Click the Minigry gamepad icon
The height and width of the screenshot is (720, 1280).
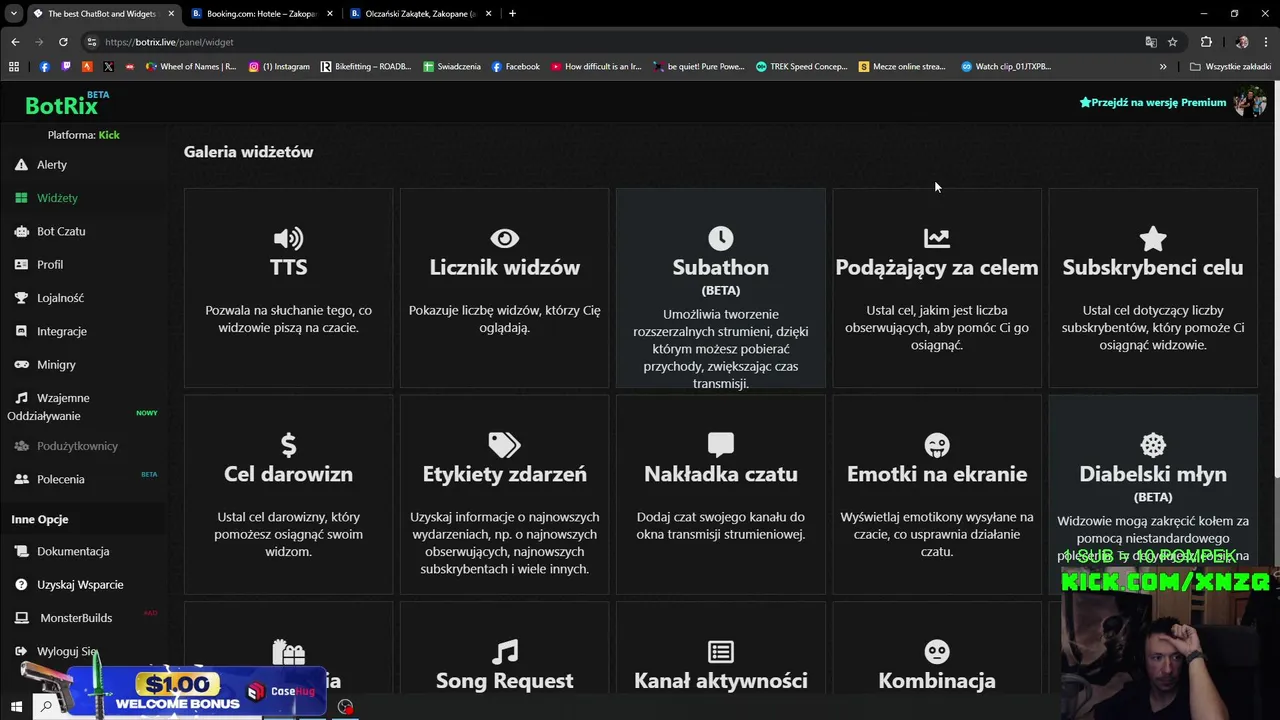click(21, 365)
